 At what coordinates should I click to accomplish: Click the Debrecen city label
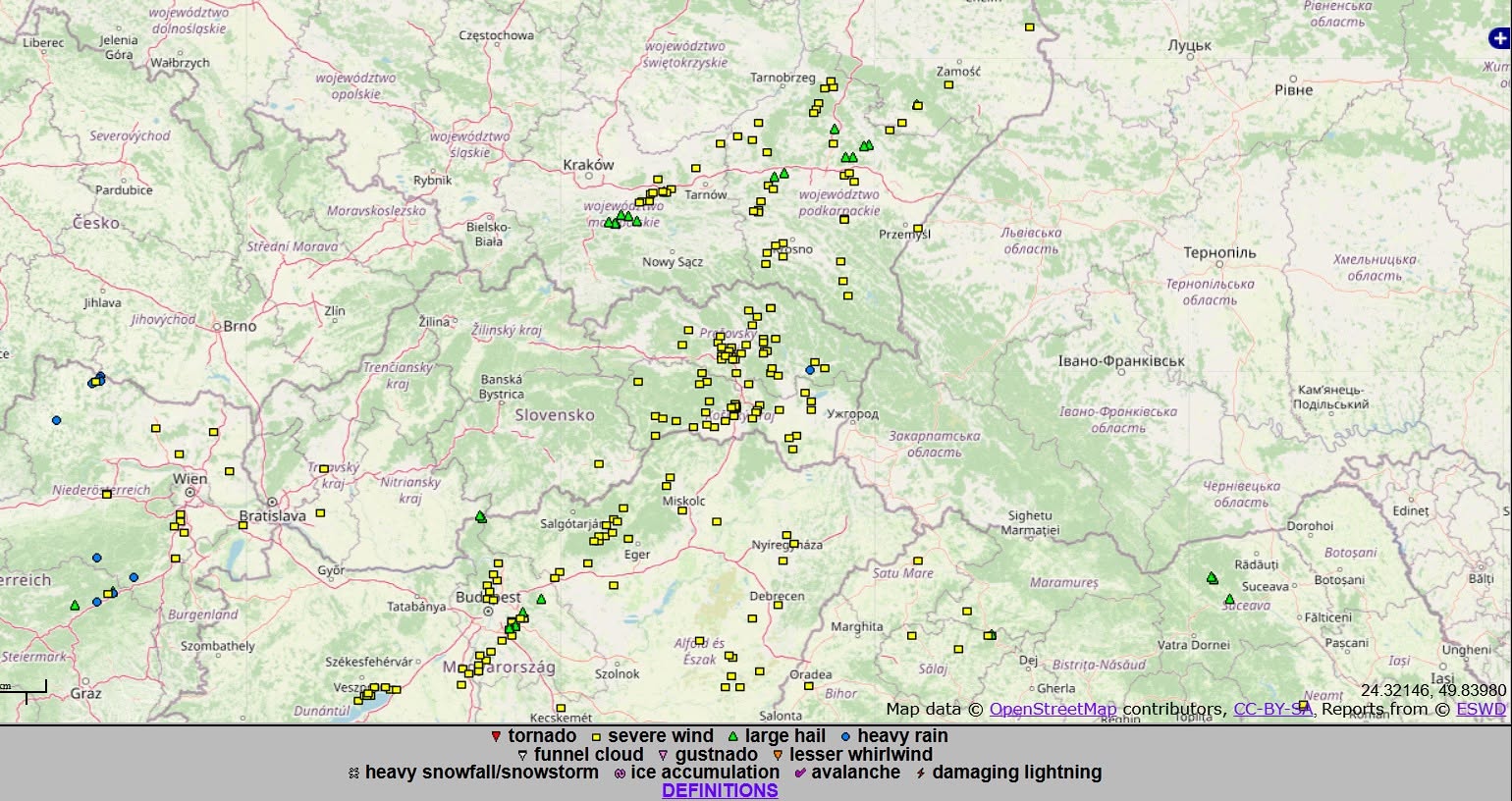[x=777, y=596]
